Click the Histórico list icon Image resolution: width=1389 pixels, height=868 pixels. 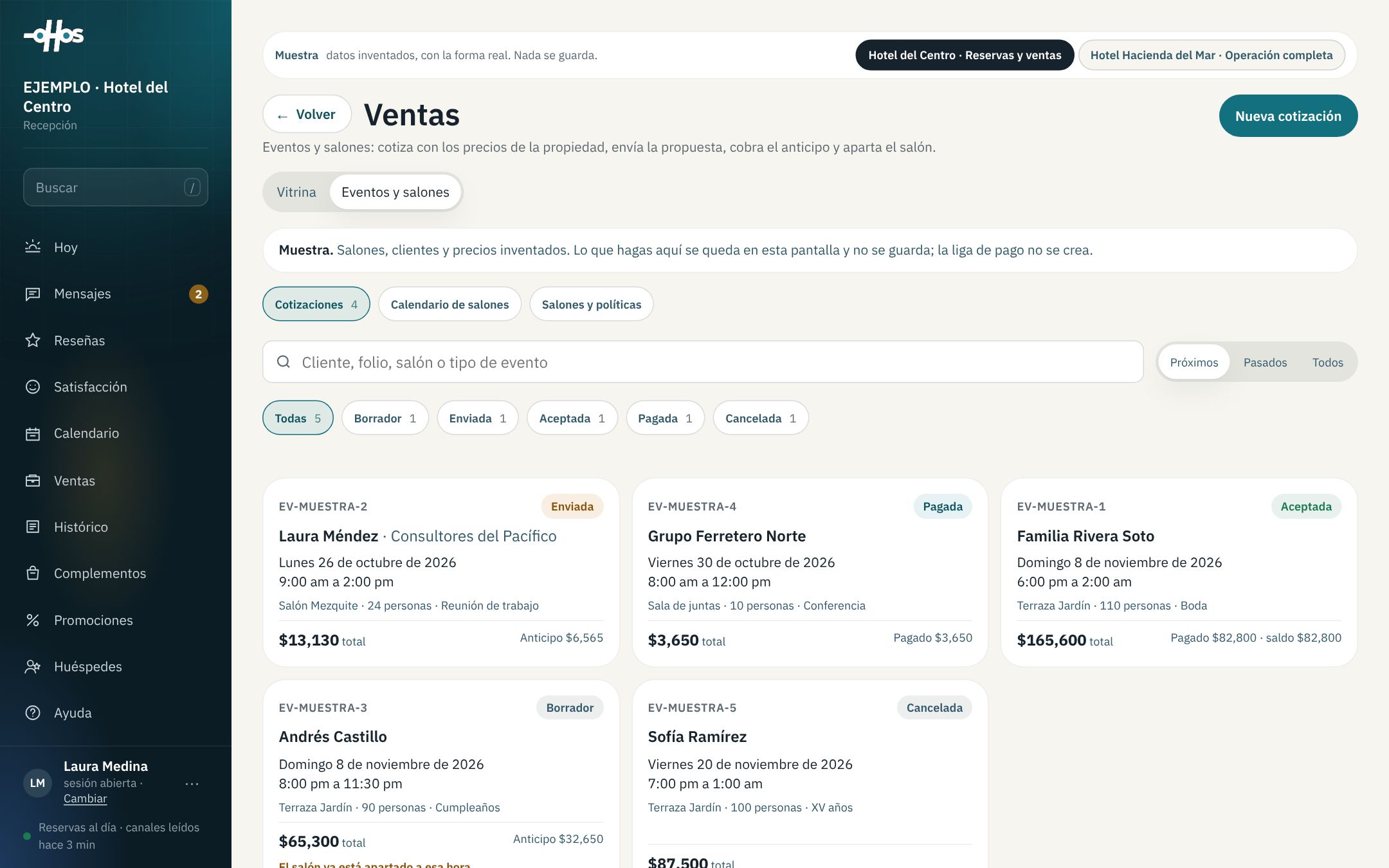(x=33, y=527)
